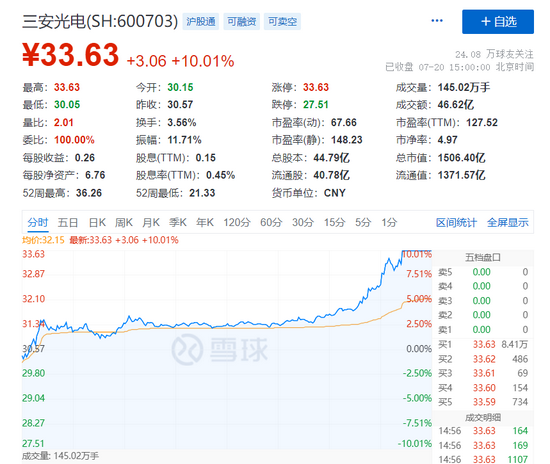Click the 跌停 value 27.51
Image resolution: width=550 pixels, height=464 pixels.
316,105
